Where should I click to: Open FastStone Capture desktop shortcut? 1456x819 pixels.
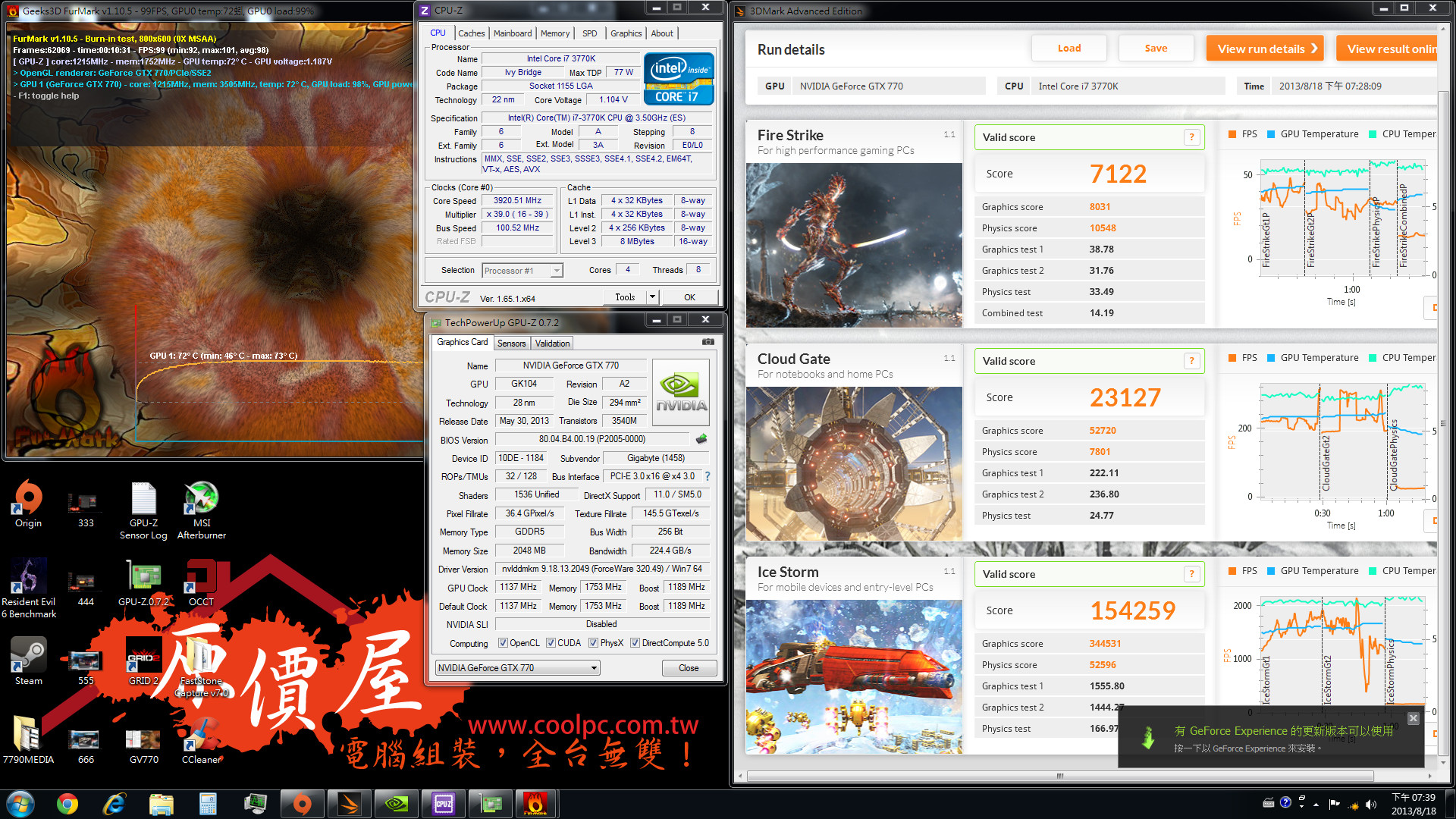coord(202,667)
